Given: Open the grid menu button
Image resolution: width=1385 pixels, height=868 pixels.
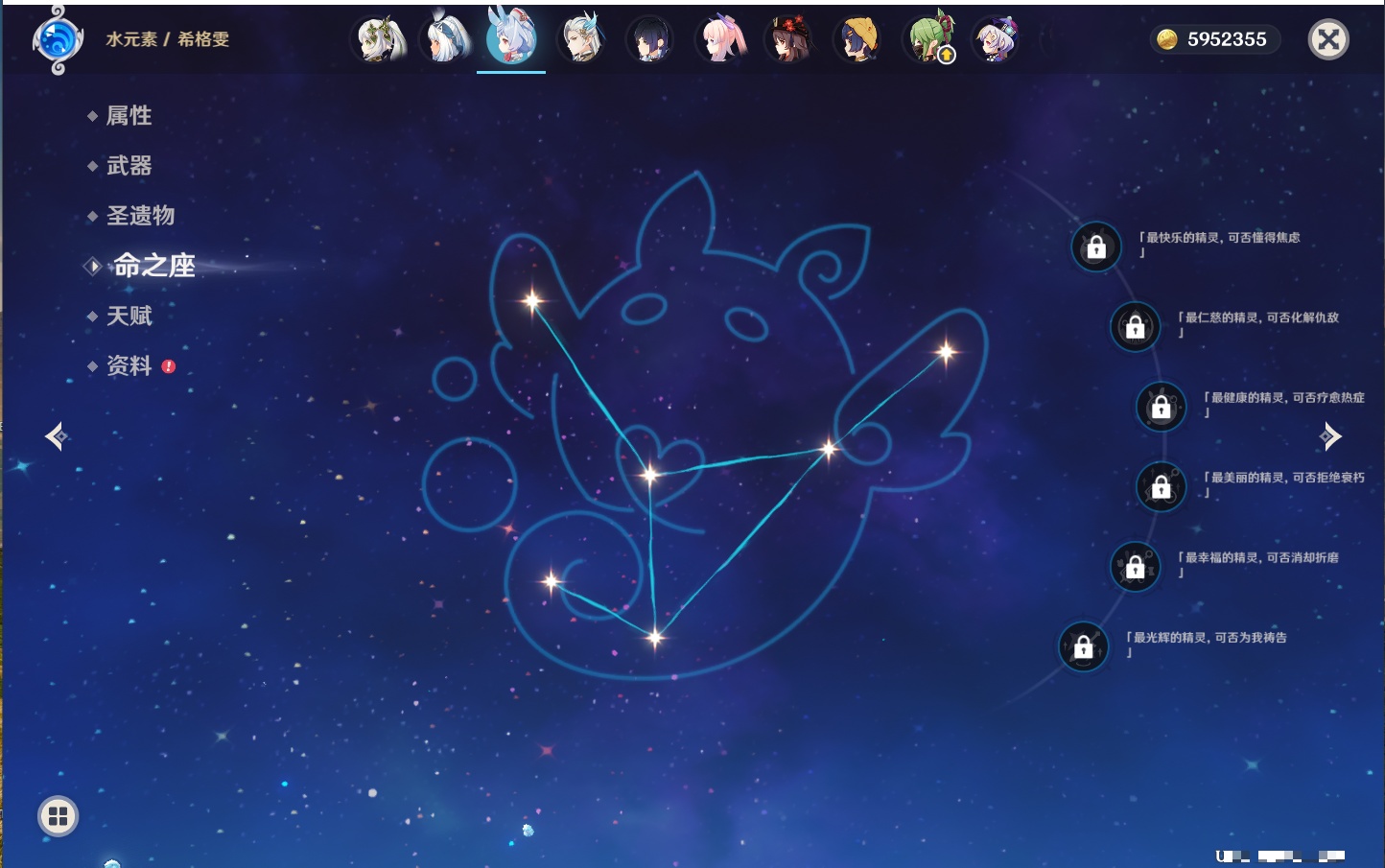Looking at the screenshot, I should tap(58, 816).
